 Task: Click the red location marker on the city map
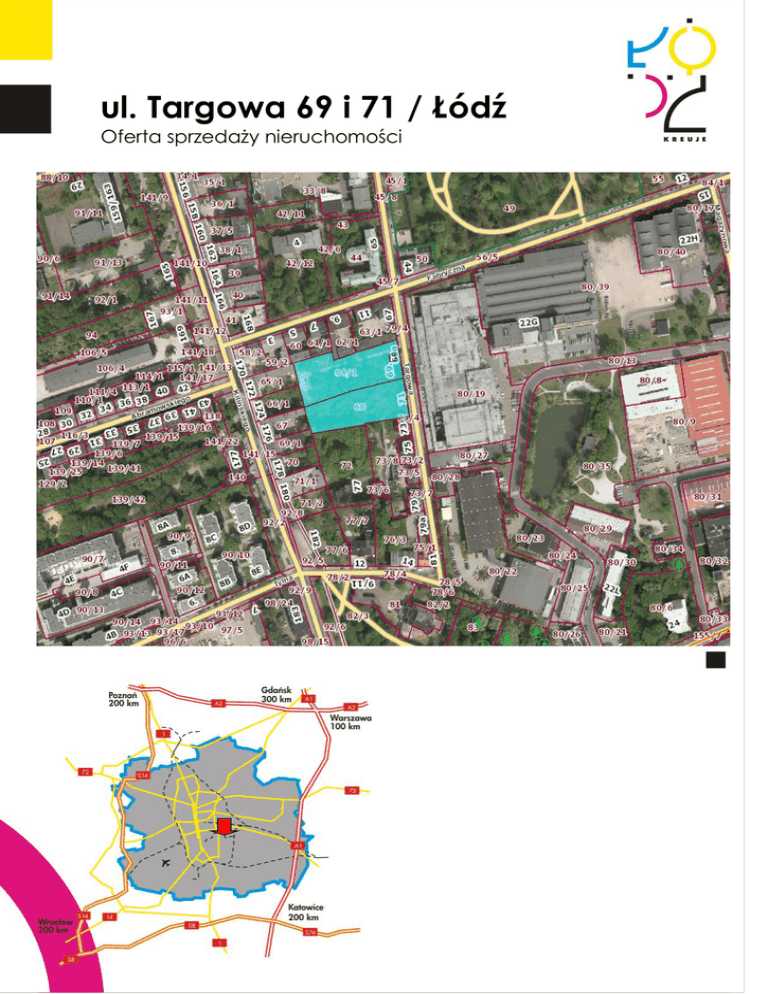(224, 826)
